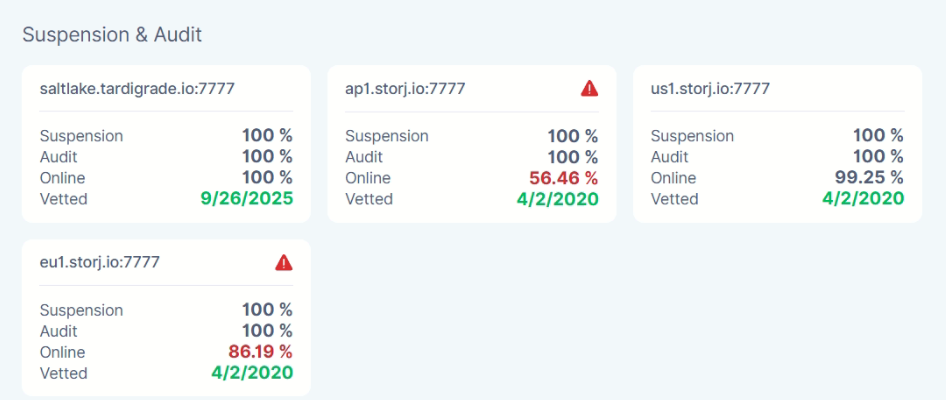Click ap1 online score 56.46 %
Viewport: 946px width, 400px height.
pos(563,178)
